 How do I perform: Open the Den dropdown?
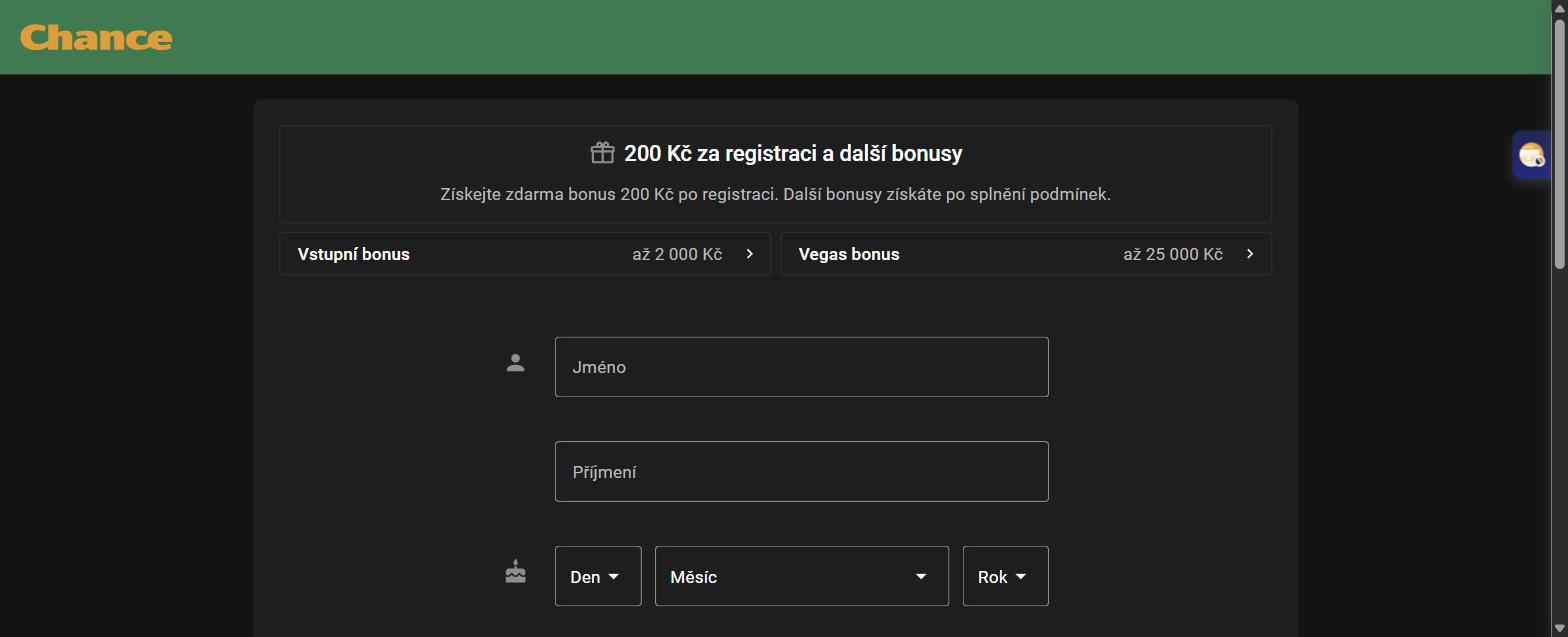pyautogui.click(x=598, y=576)
